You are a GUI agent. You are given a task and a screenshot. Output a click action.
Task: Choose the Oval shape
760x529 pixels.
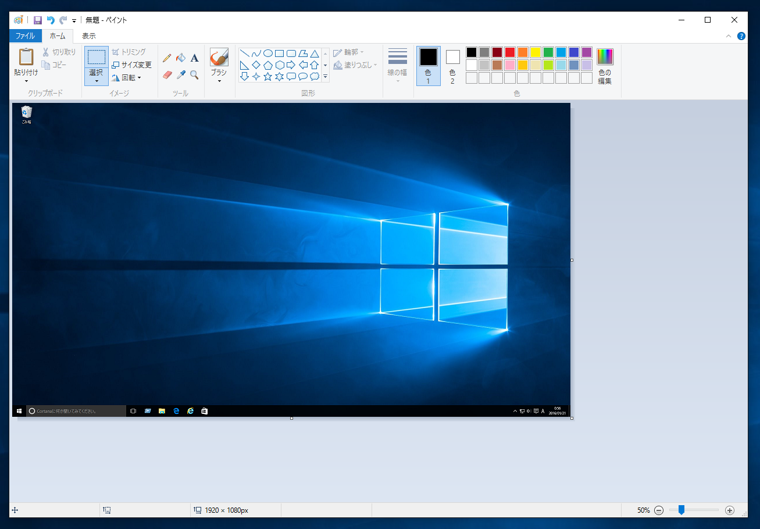[268, 53]
